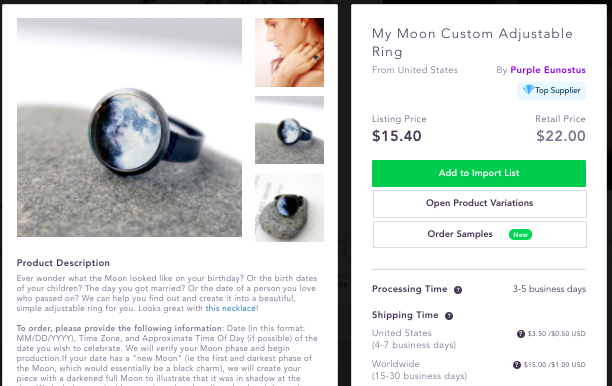Click the $22.00 retail price

(x=561, y=136)
